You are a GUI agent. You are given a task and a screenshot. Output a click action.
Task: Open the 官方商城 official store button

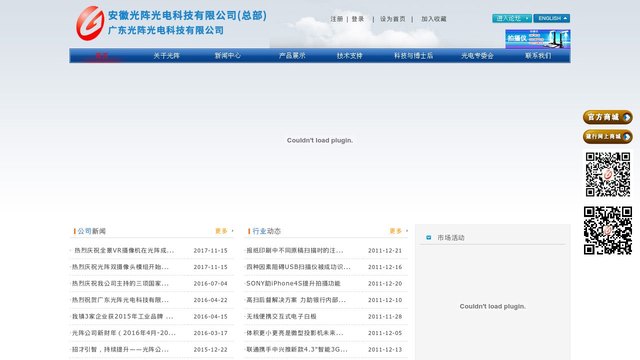(x=608, y=117)
